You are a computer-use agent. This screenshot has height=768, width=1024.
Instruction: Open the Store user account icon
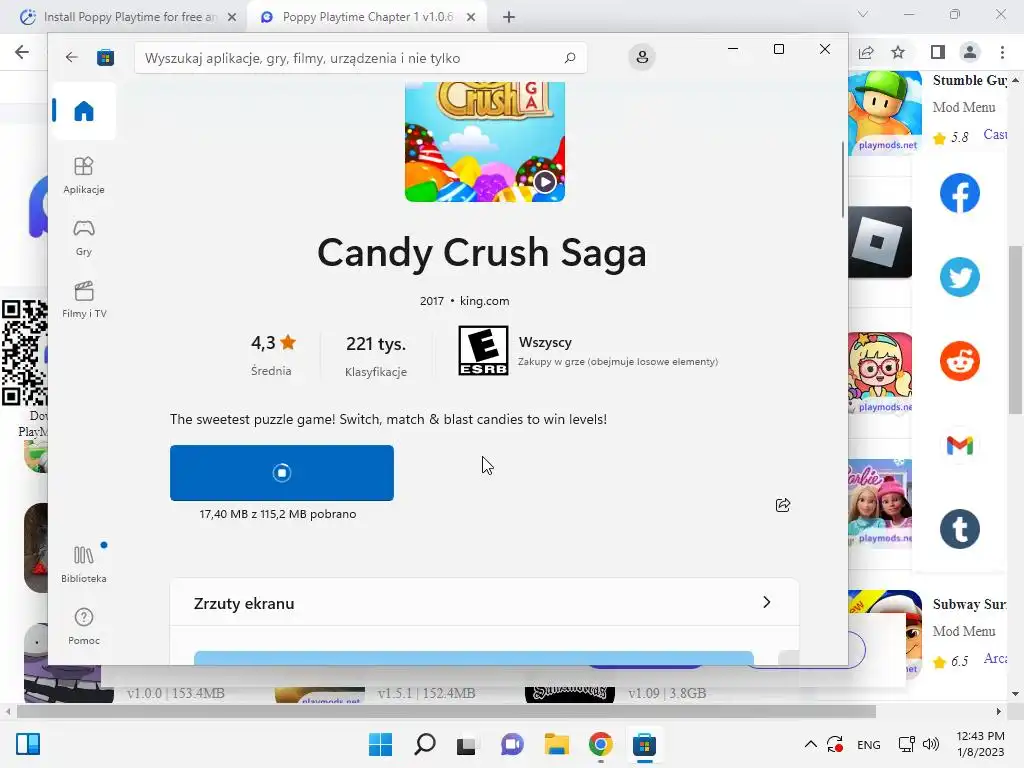[642, 57]
